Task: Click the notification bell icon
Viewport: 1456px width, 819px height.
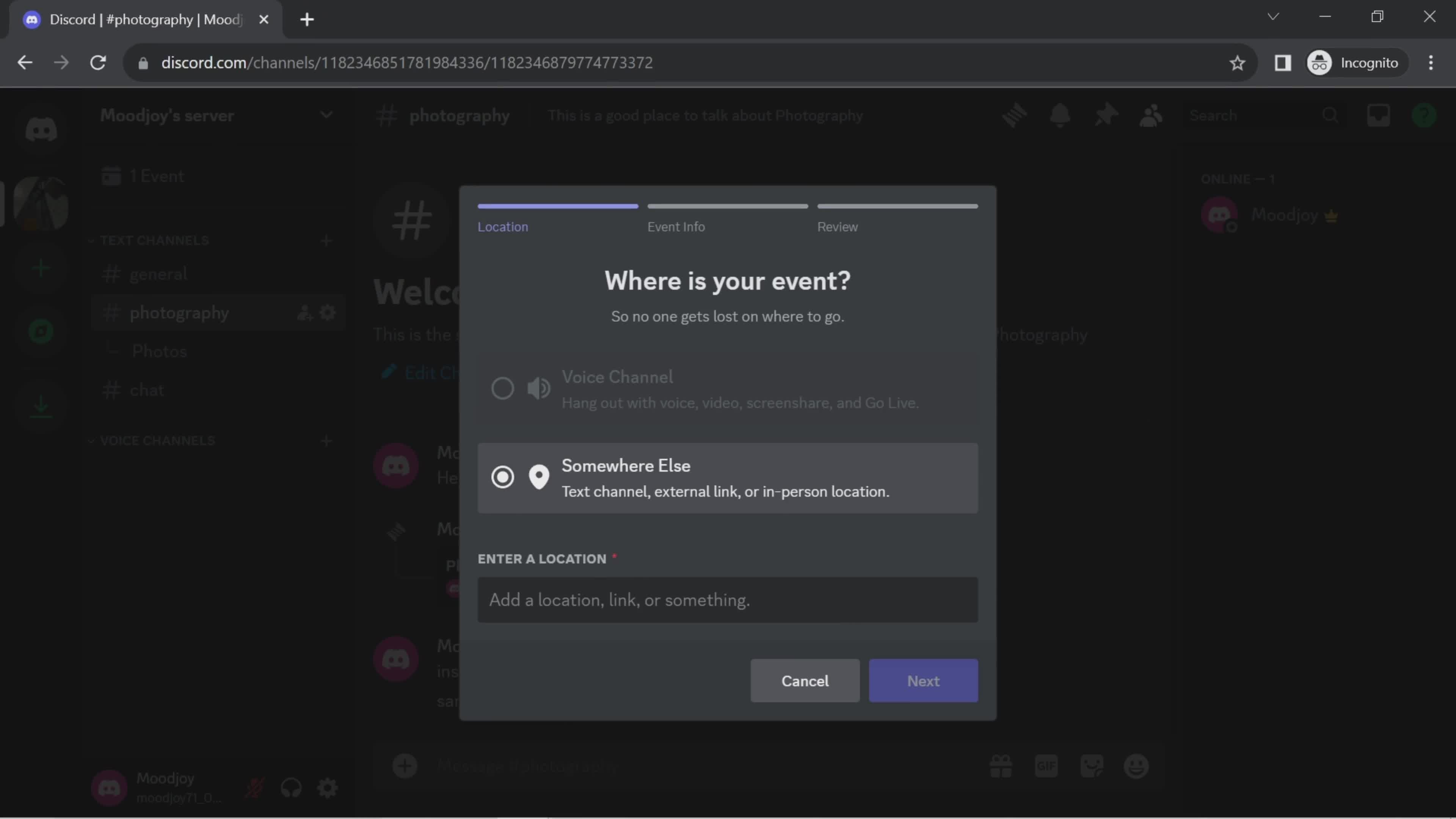Action: click(x=1060, y=114)
